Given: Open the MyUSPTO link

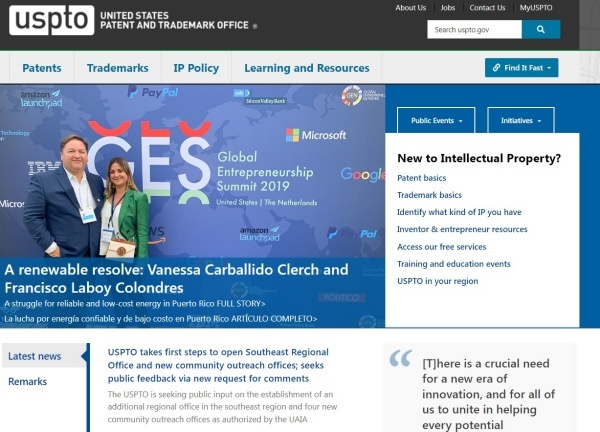Looking at the screenshot, I should tap(536, 8).
